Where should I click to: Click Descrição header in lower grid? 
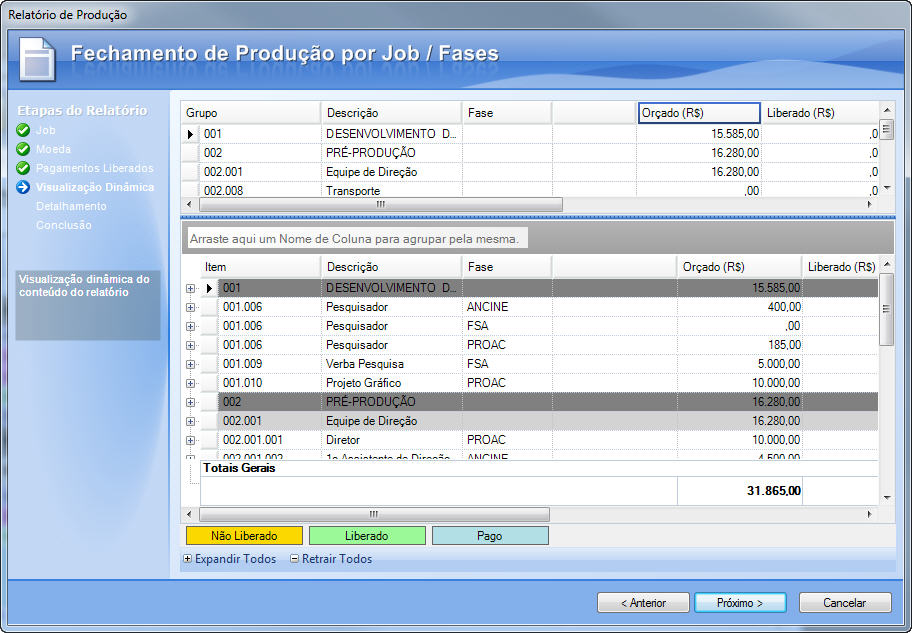click(391, 267)
